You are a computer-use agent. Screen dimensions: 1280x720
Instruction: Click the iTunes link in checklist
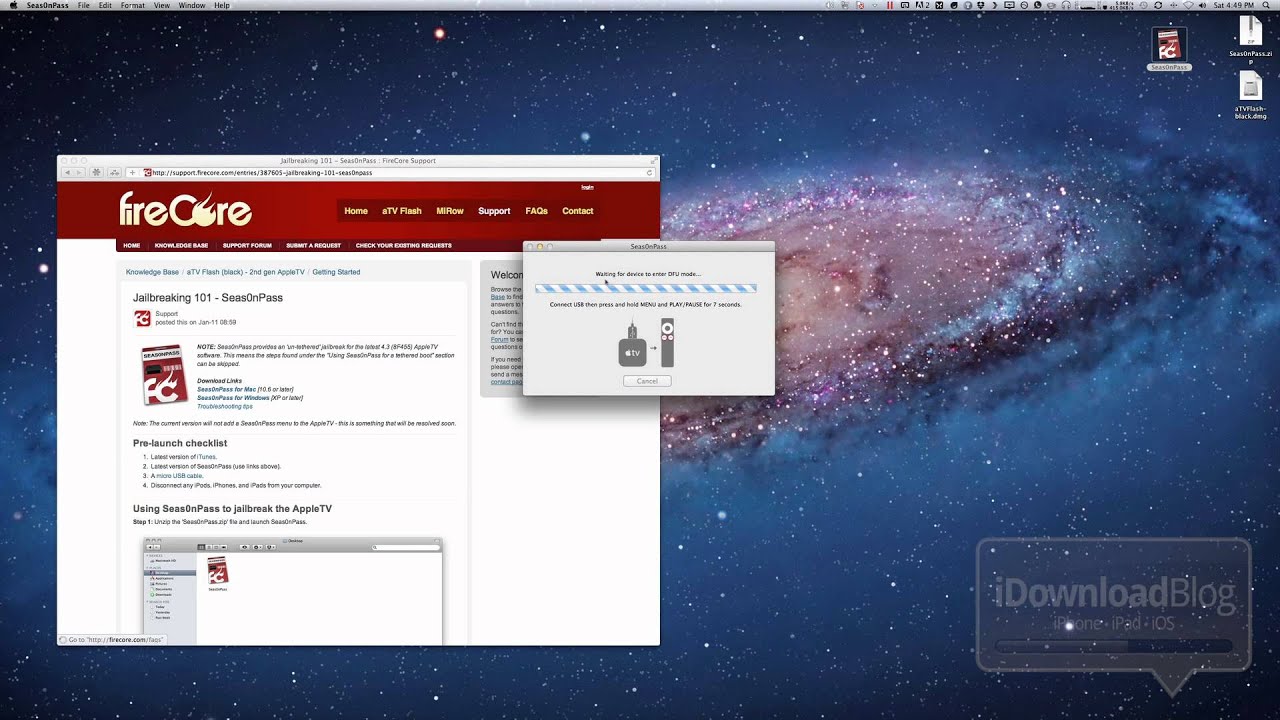click(205, 457)
